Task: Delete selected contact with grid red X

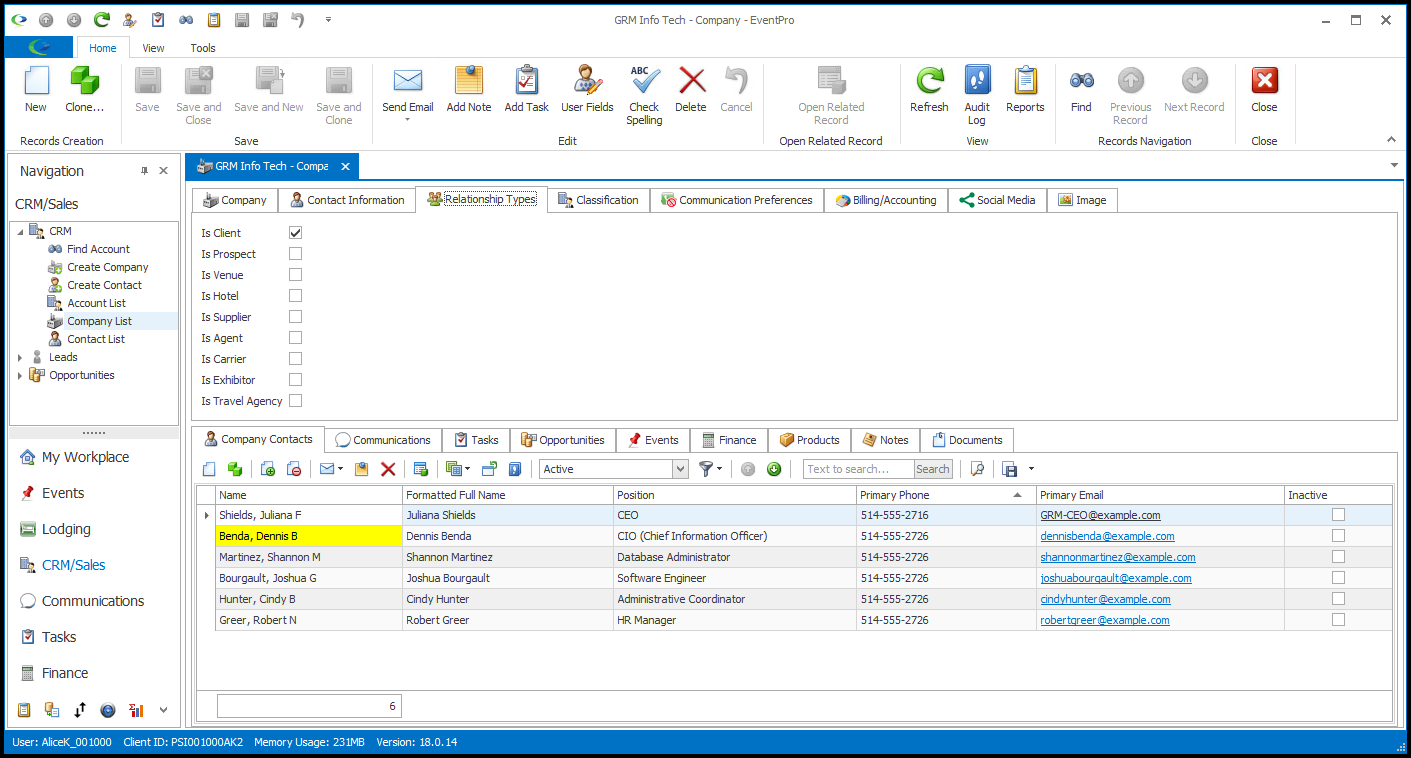Action: tap(388, 469)
